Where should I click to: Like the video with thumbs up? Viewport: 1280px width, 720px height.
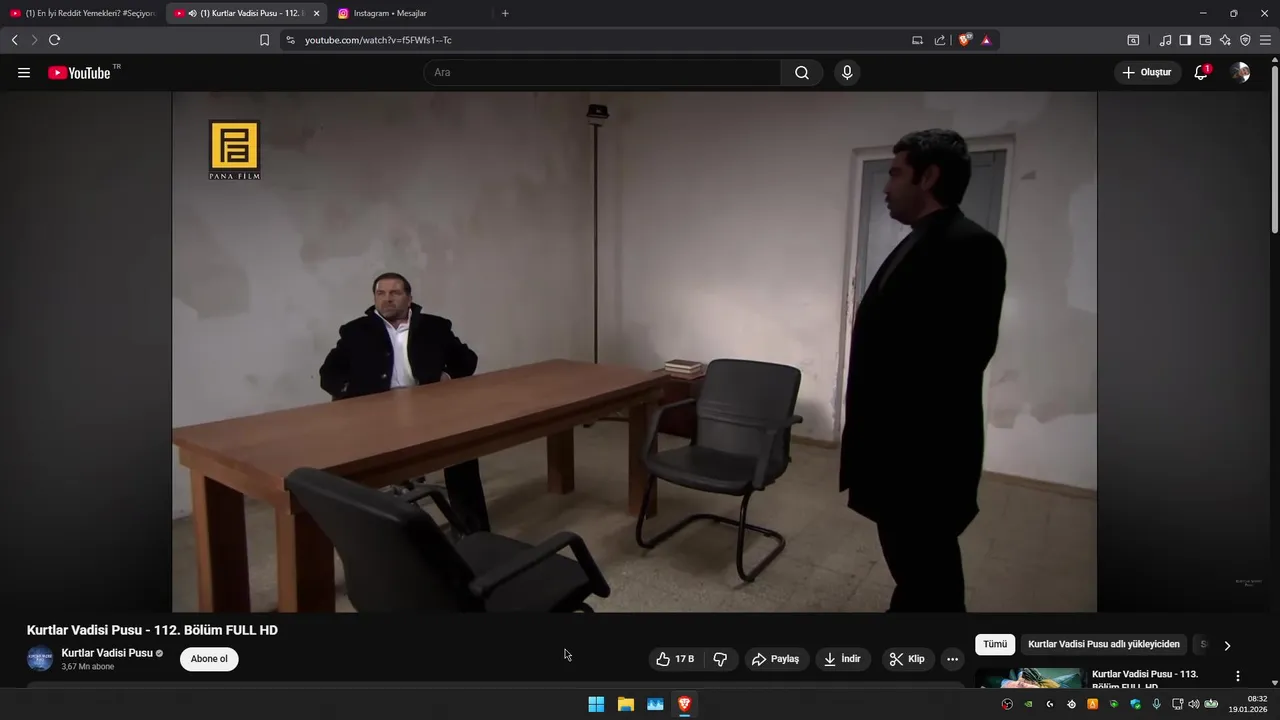pyautogui.click(x=675, y=659)
